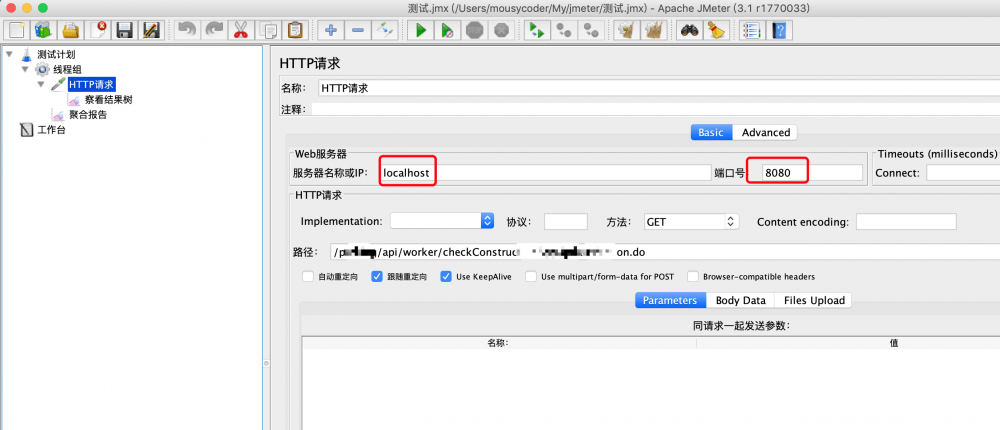
Task: Click the 路径 path input field
Action: coord(665,252)
